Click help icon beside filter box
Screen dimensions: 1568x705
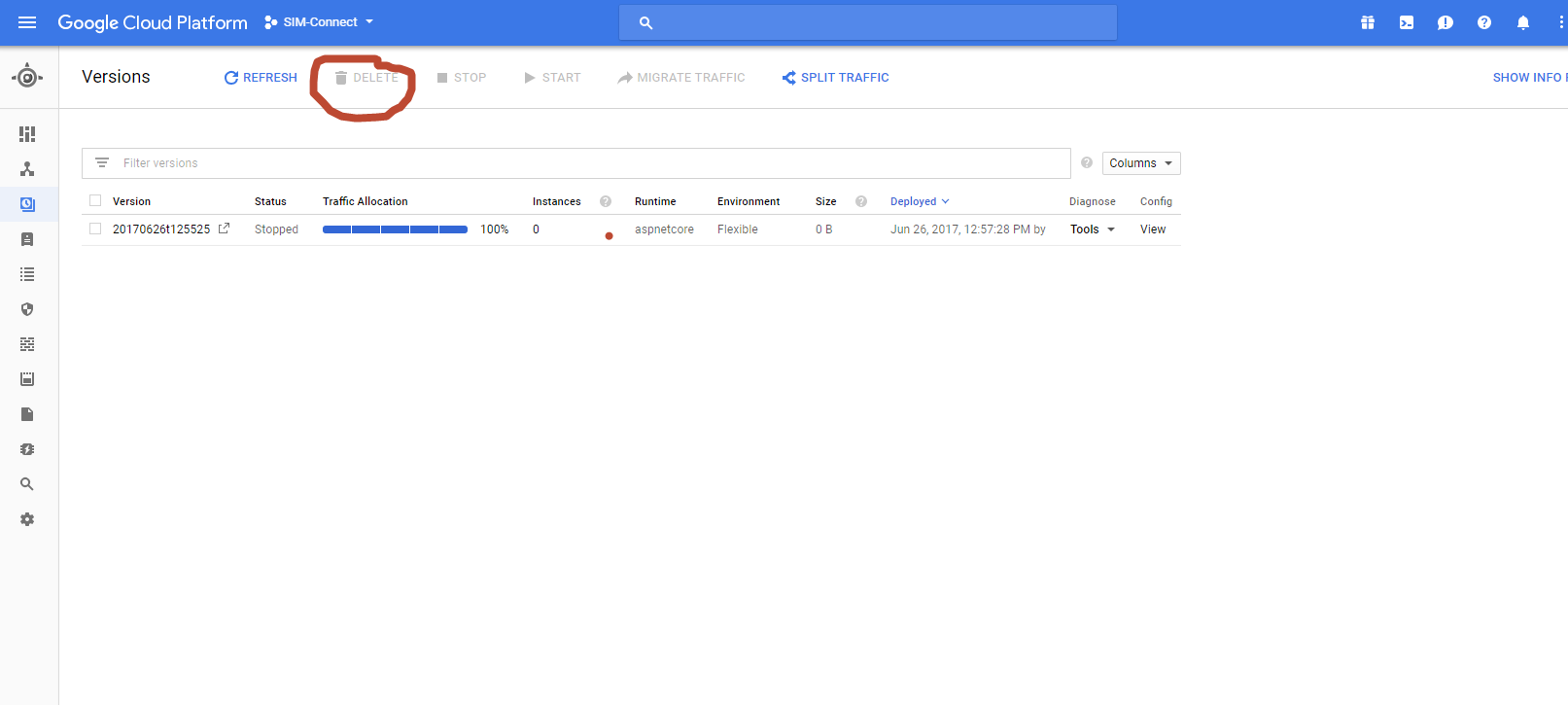pos(1087,162)
